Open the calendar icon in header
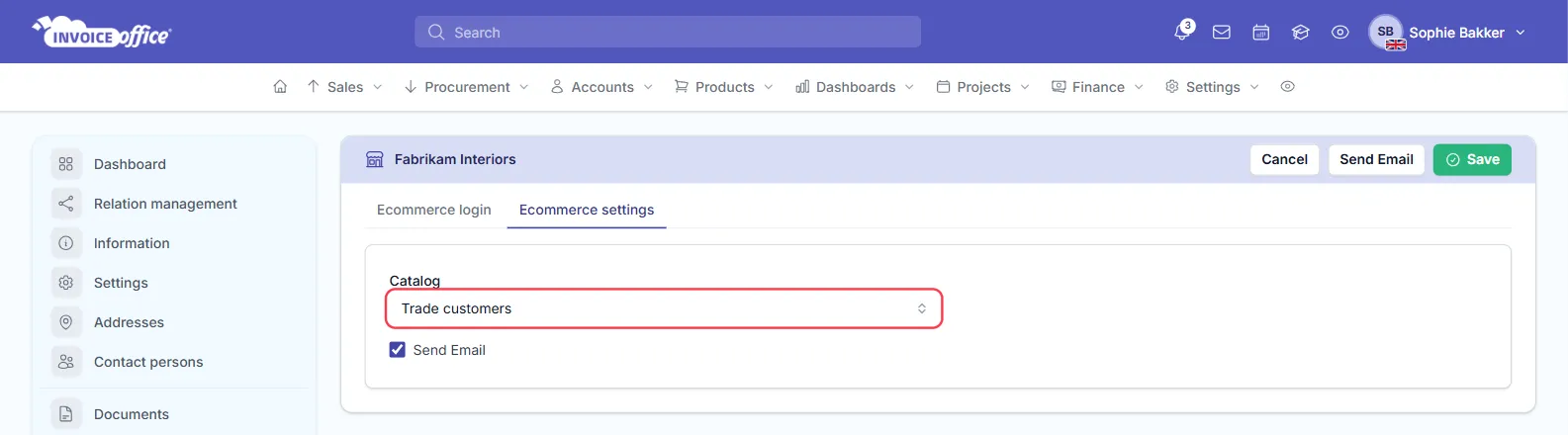The image size is (1568, 435). pos(1261,33)
